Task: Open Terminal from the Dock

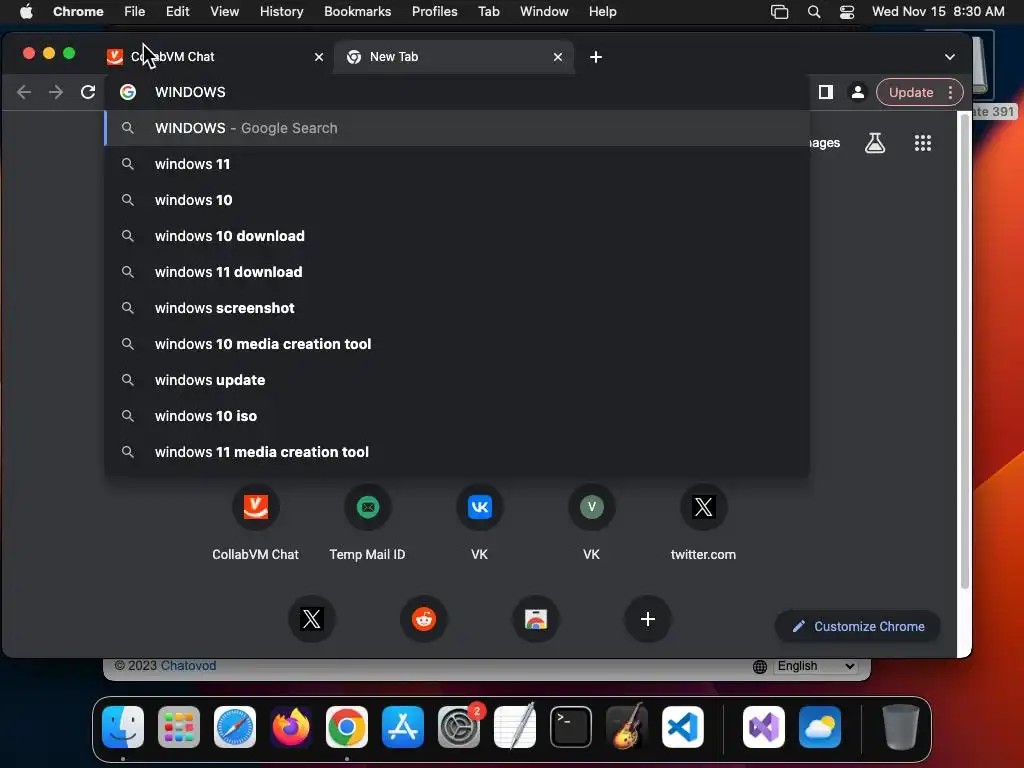Action: click(571, 726)
